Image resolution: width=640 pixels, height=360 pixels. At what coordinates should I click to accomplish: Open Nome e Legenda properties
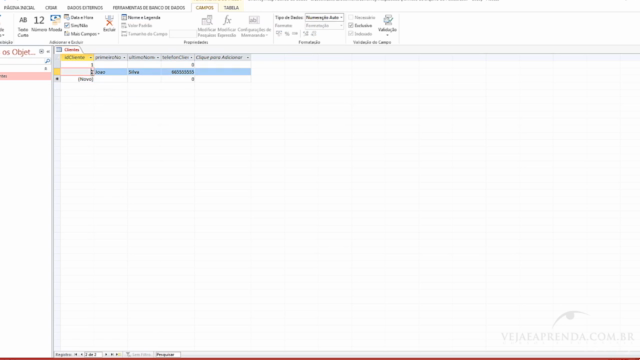(141, 18)
